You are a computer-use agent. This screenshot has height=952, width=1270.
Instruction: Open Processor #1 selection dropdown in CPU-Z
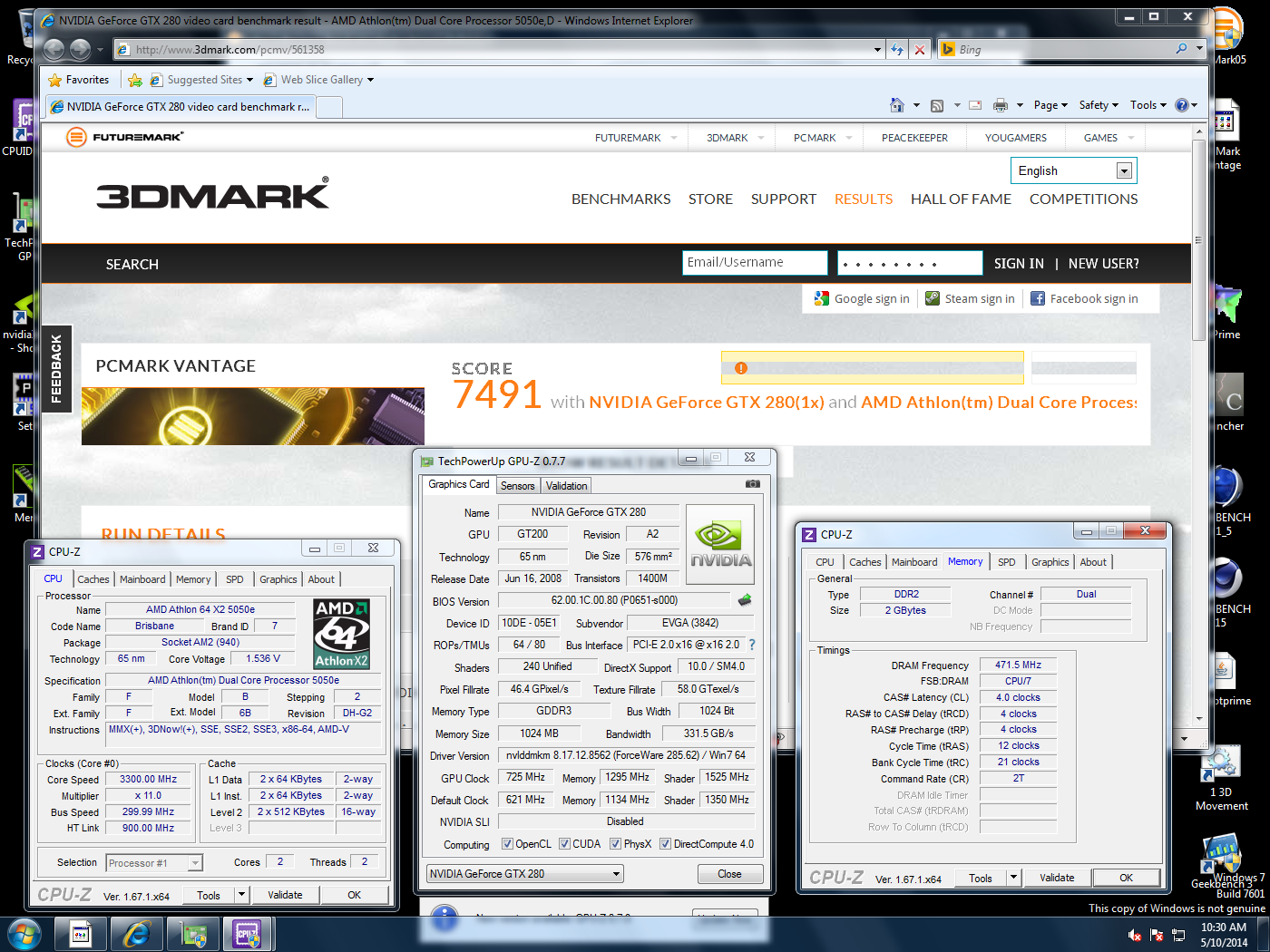[195, 863]
